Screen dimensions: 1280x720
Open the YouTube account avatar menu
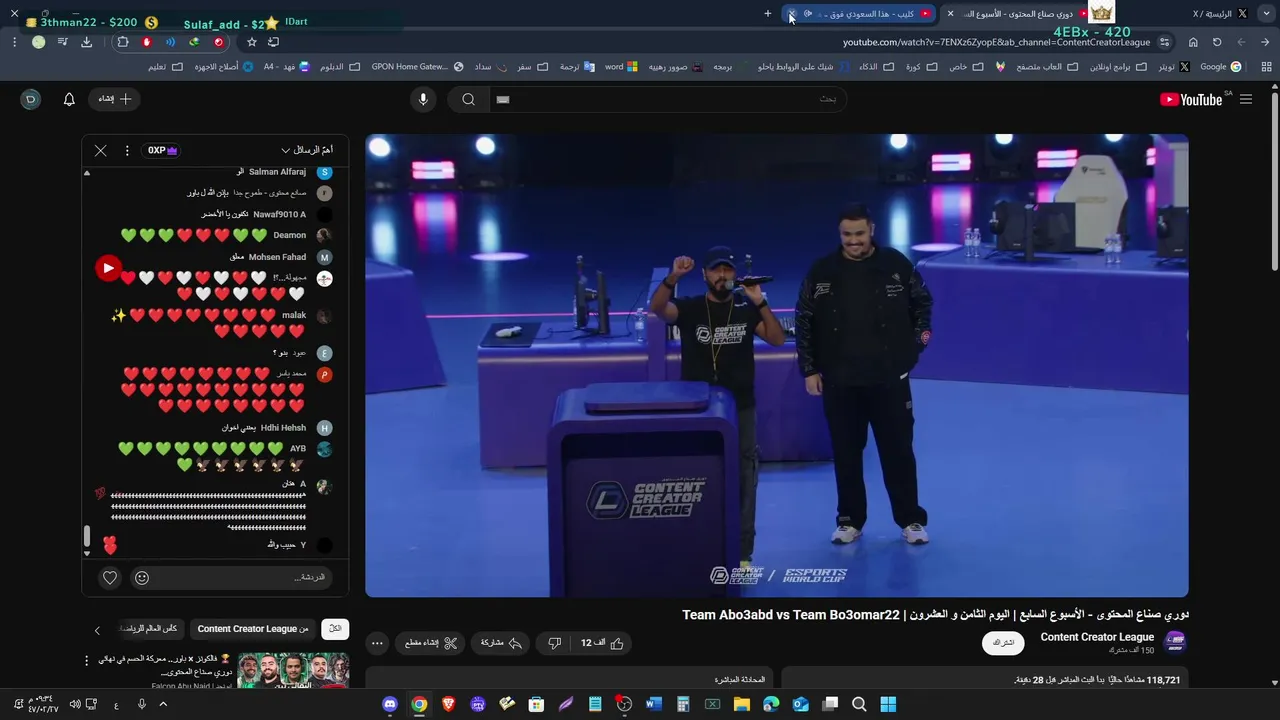[x=31, y=99]
